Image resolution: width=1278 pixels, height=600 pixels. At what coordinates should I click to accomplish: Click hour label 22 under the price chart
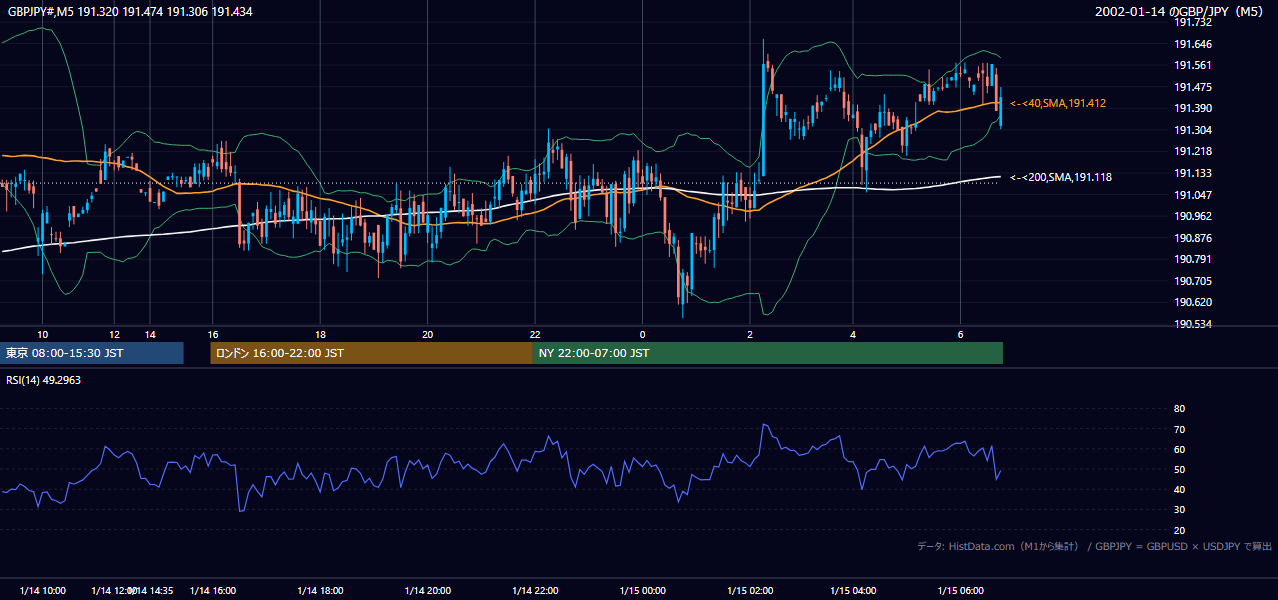(535, 334)
